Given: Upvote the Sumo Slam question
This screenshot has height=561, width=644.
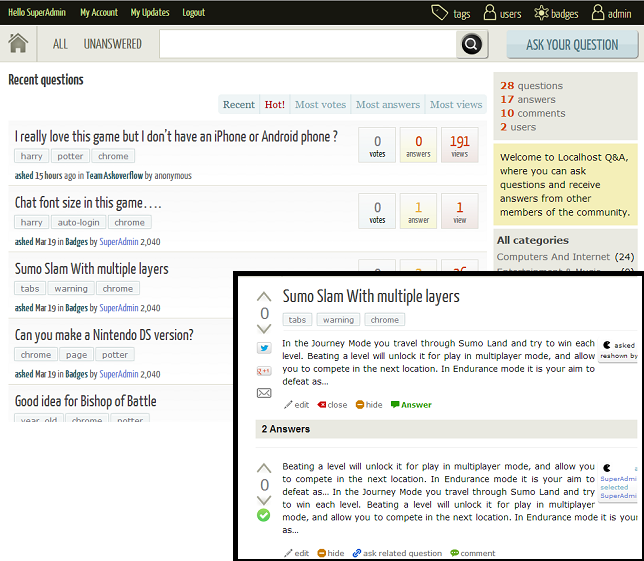Looking at the screenshot, I should click(264, 297).
